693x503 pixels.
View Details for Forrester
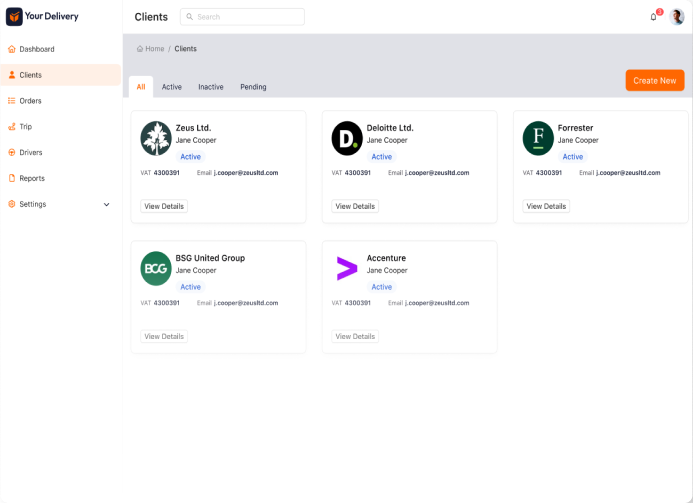[546, 206]
